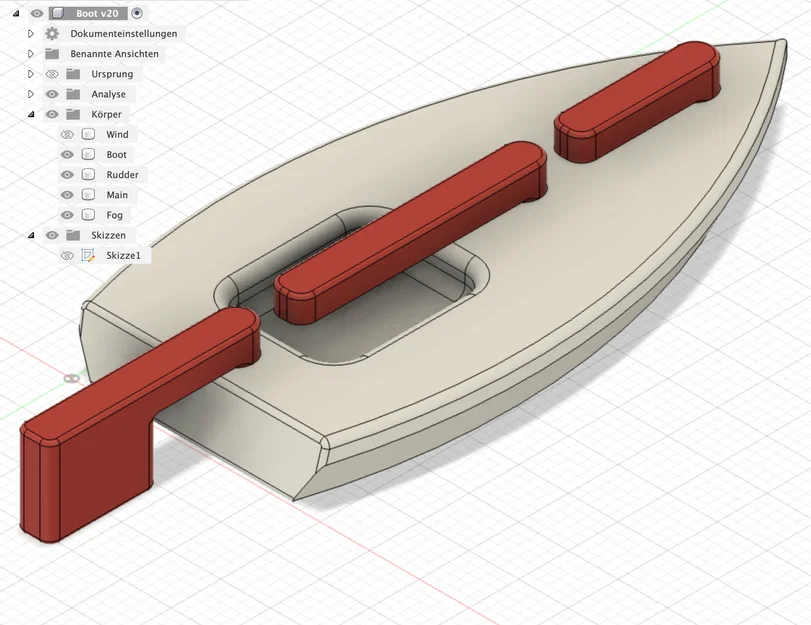The height and width of the screenshot is (625, 811).
Task: Select the Ursprung label
Action: click(112, 74)
